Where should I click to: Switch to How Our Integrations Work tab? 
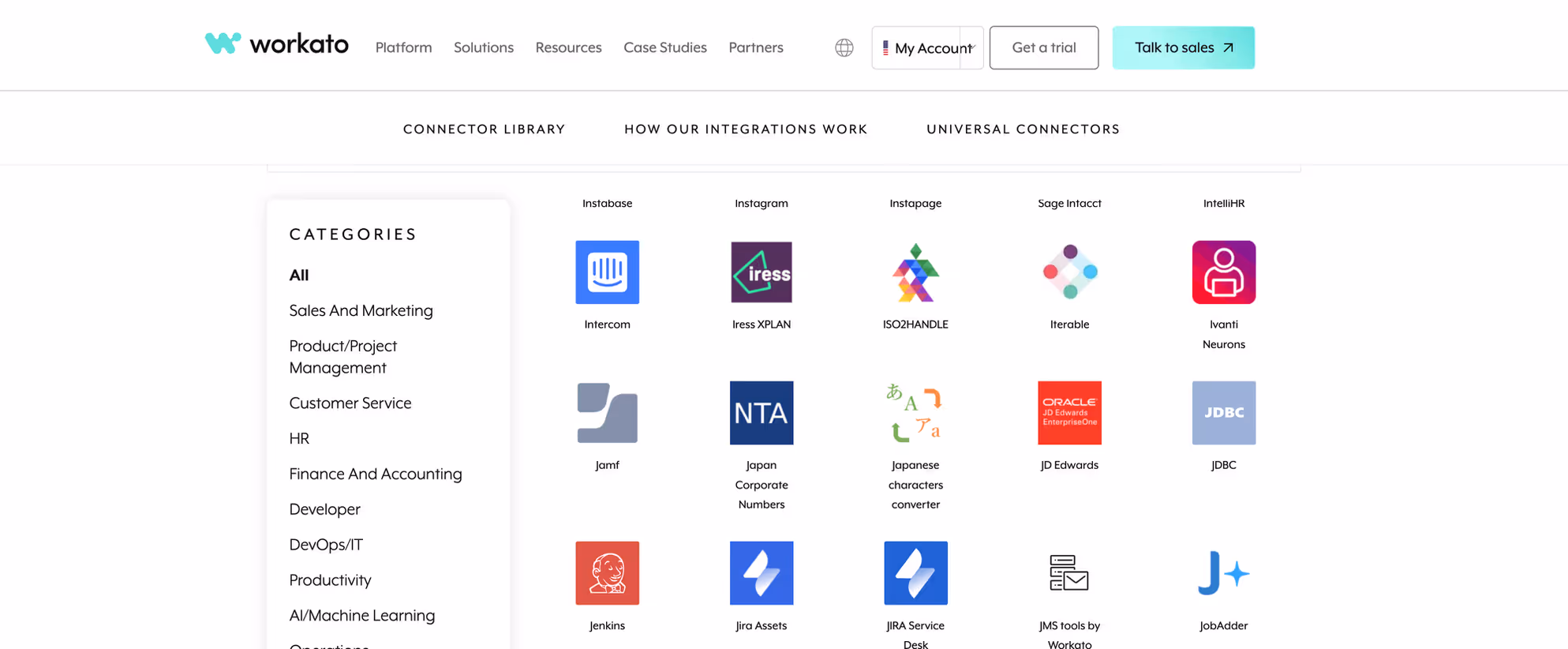tap(746, 129)
